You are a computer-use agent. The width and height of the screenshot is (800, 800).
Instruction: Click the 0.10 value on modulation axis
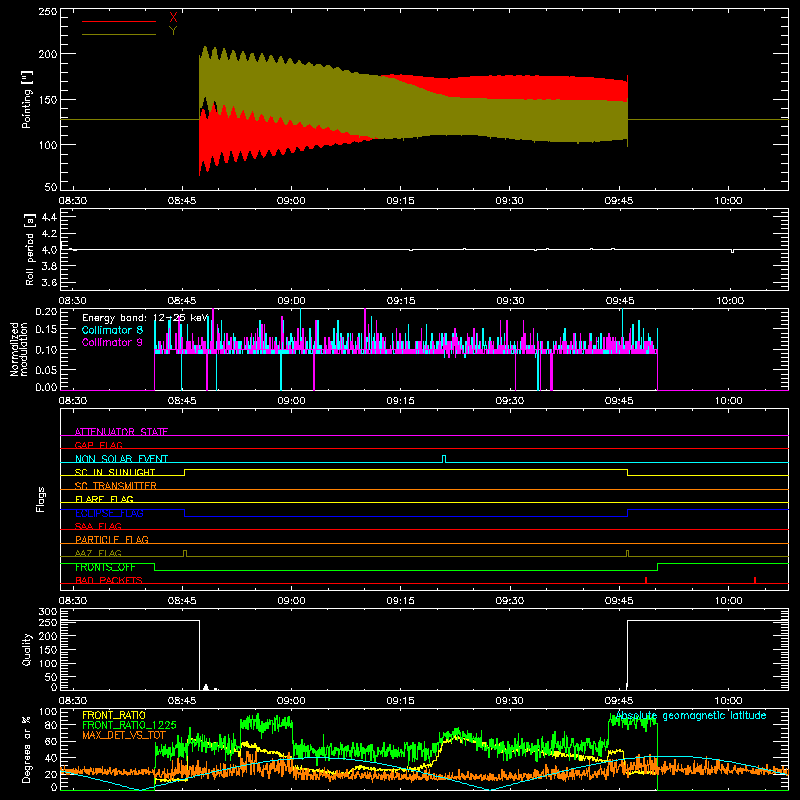click(46, 349)
